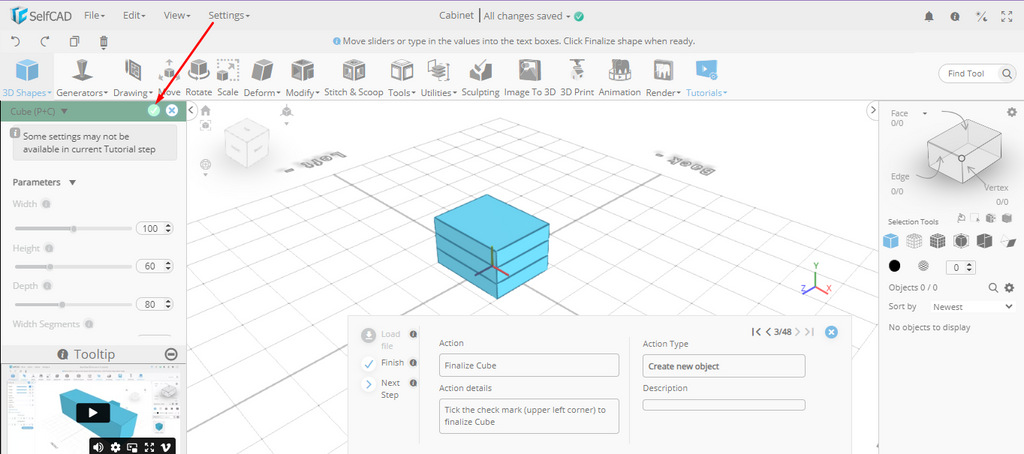This screenshot has width=1024, height=454.
Task: Click the Width slider track
Action: (72, 228)
